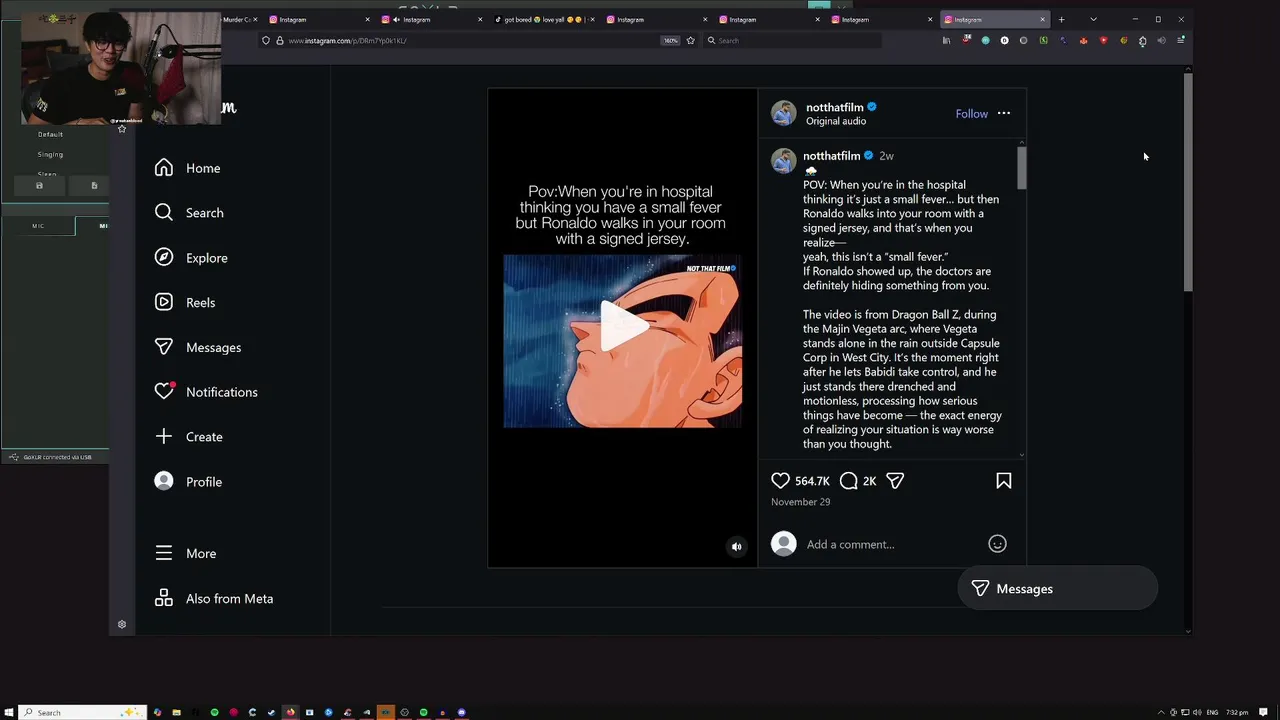Screen dimensions: 1280x720
Task: Play the Vegeta video
Action: pyautogui.click(x=622, y=327)
